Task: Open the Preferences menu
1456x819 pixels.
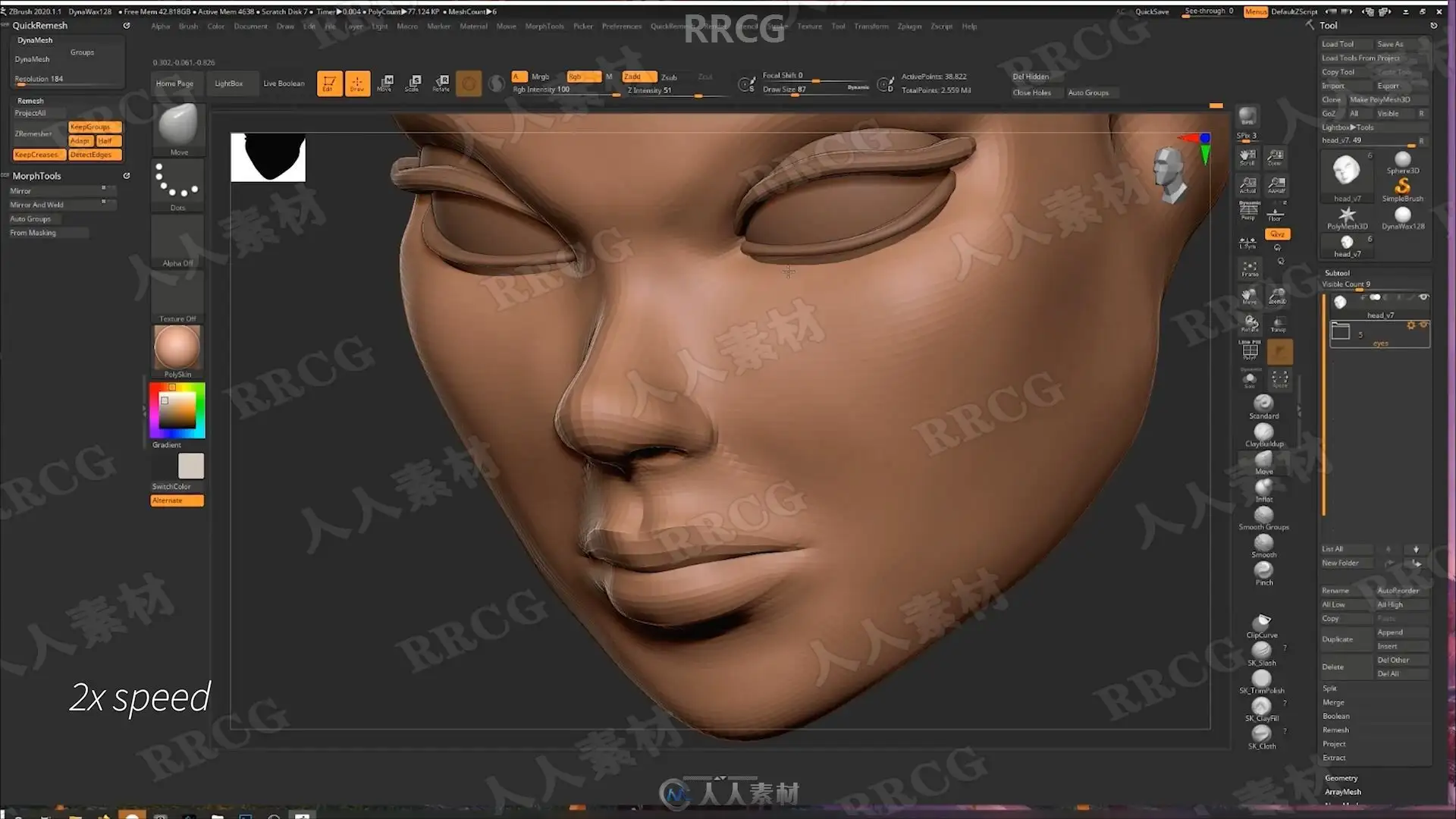Action: point(621,26)
